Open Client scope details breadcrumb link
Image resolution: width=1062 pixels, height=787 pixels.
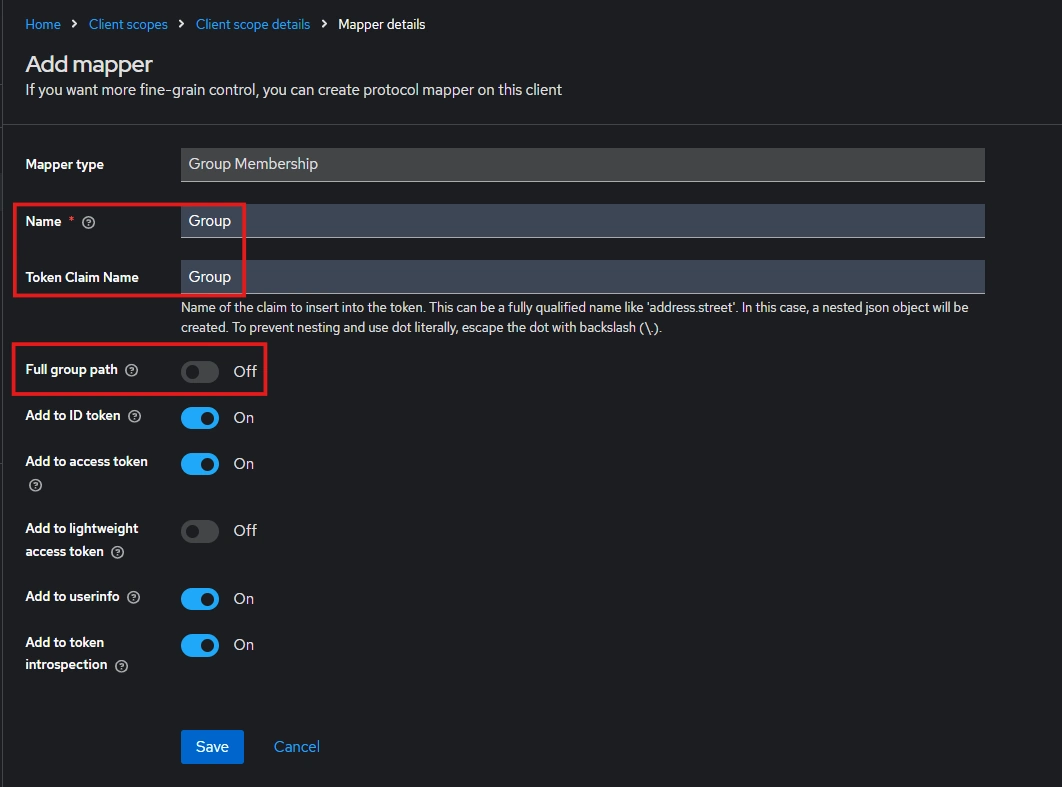pyautogui.click(x=253, y=24)
